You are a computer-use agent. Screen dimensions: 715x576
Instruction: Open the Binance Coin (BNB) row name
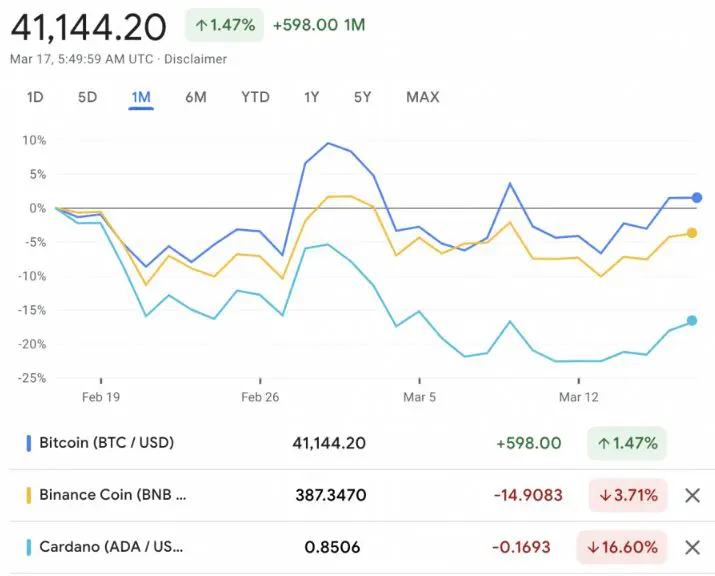coord(113,495)
